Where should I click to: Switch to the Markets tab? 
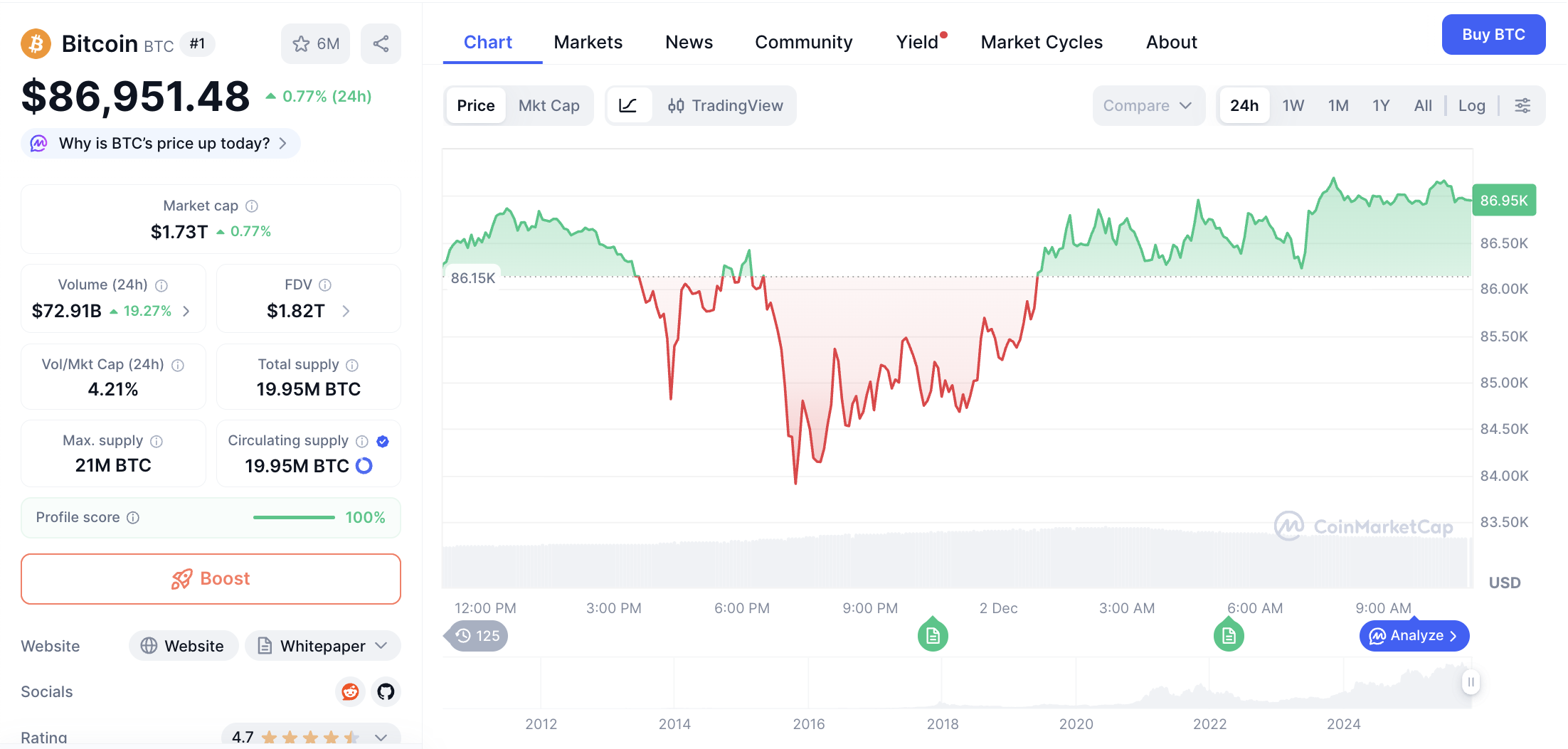pos(588,43)
